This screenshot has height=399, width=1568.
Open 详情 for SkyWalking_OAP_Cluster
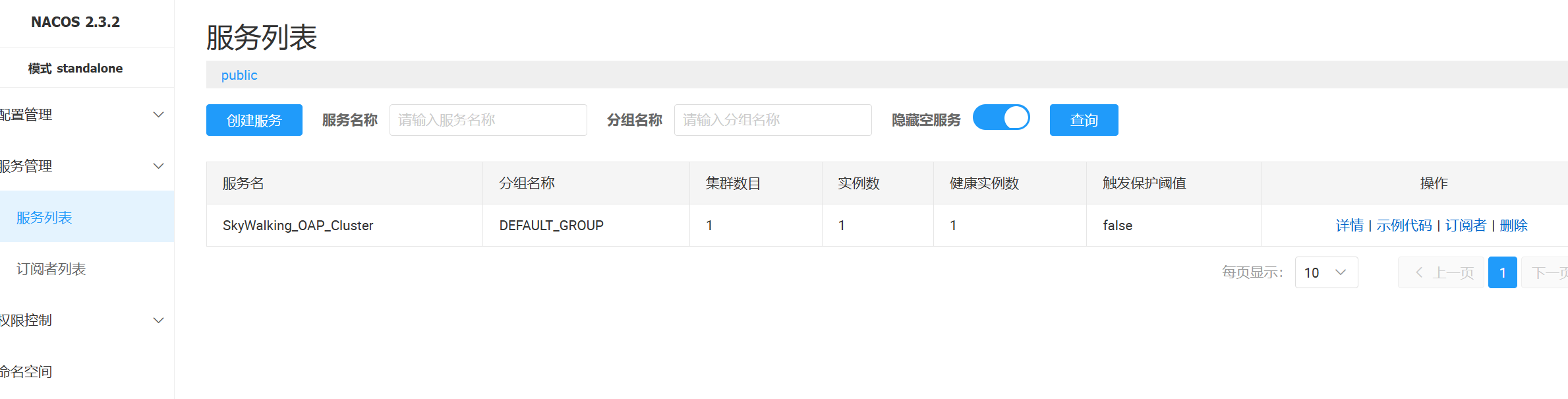pyautogui.click(x=1349, y=226)
